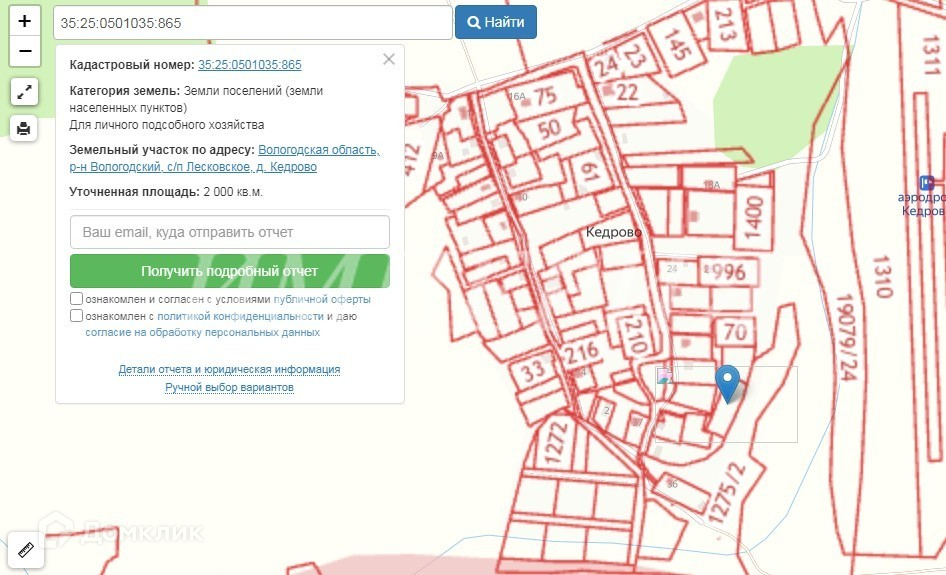Open the Вологодская область address link
This screenshot has width=946, height=575.
(x=318, y=150)
